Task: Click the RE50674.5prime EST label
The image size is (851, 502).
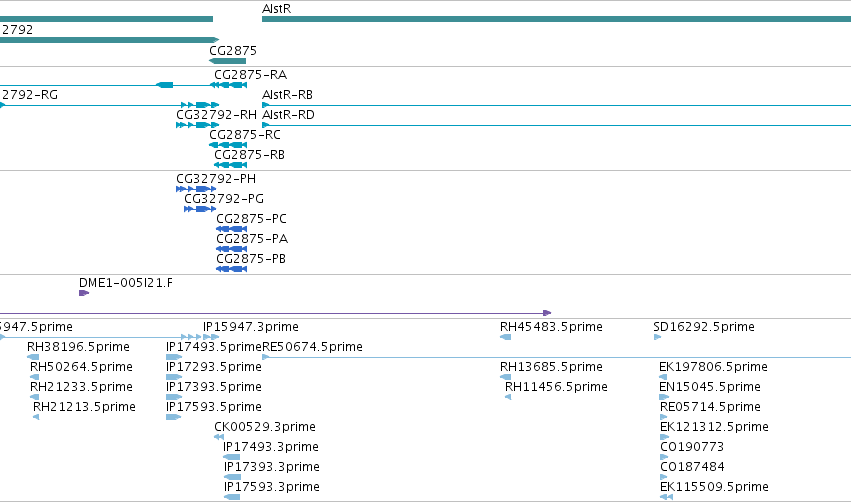Action: (312, 347)
